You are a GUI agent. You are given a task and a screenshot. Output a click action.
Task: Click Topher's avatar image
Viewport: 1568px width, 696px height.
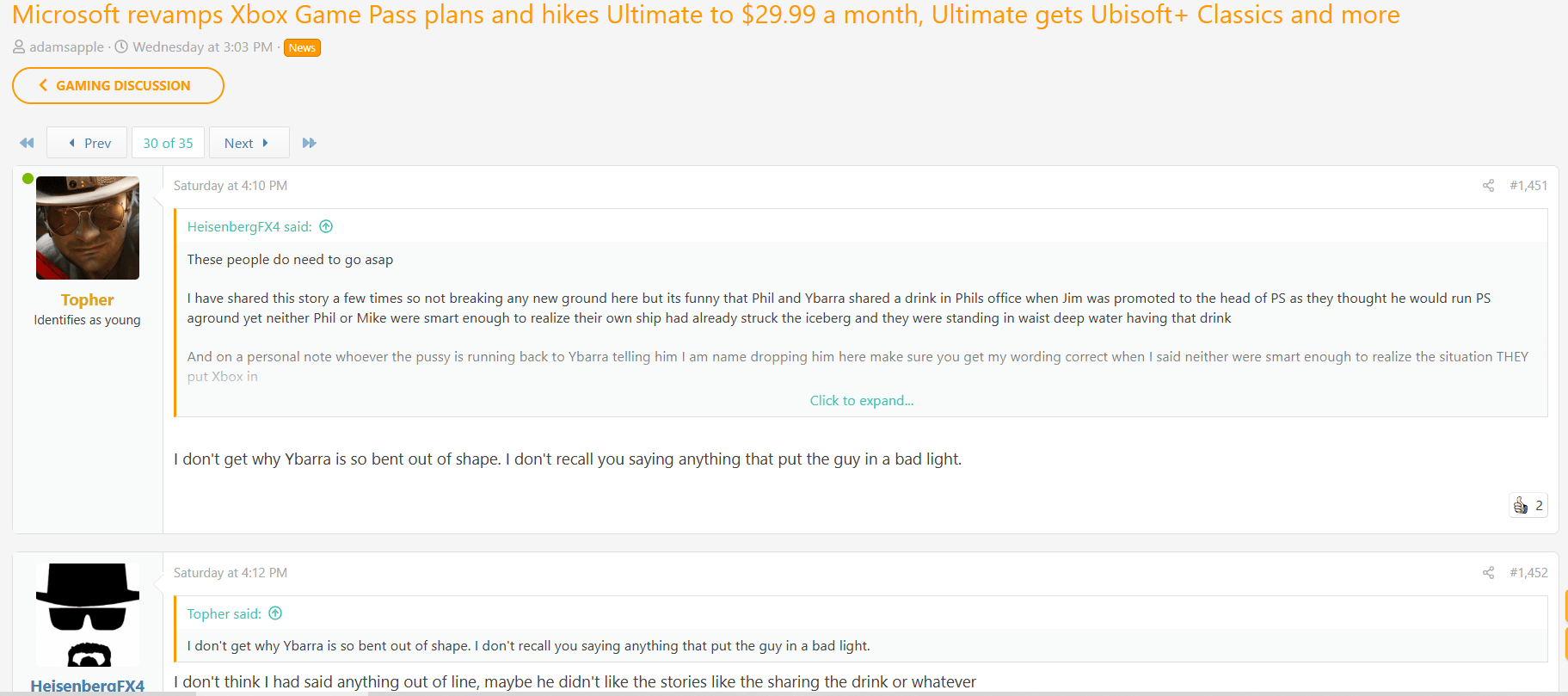(88, 228)
